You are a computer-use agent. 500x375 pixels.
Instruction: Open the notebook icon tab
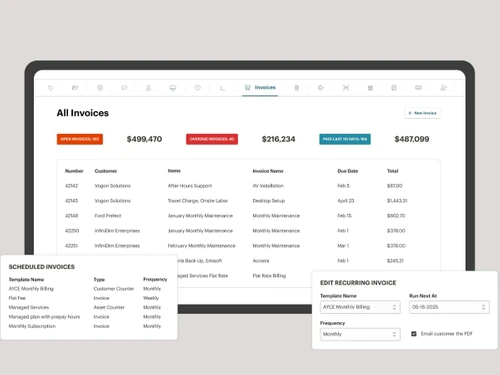pyautogui.click(x=394, y=88)
